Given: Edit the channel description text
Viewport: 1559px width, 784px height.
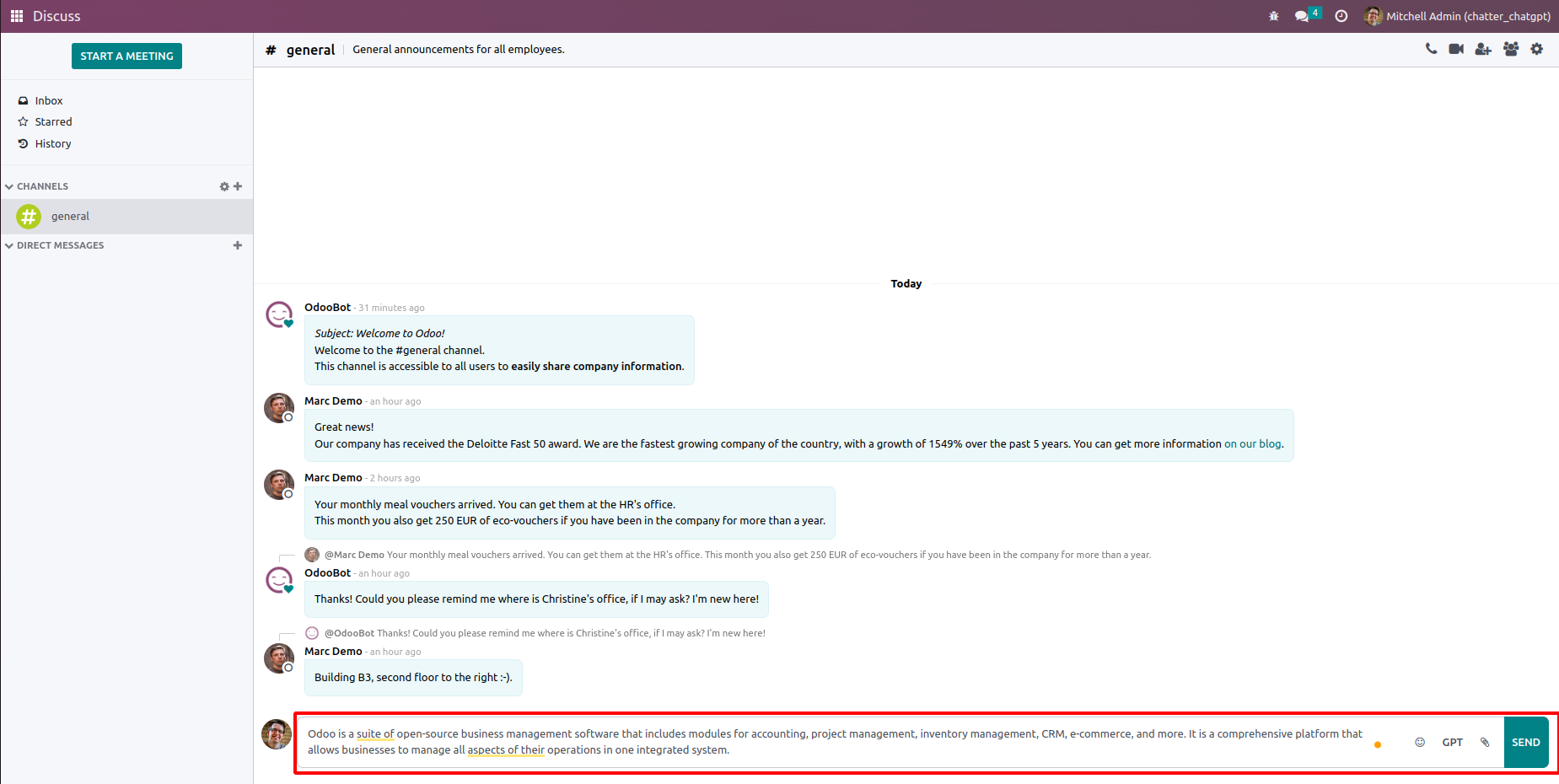Looking at the screenshot, I should (x=459, y=50).
